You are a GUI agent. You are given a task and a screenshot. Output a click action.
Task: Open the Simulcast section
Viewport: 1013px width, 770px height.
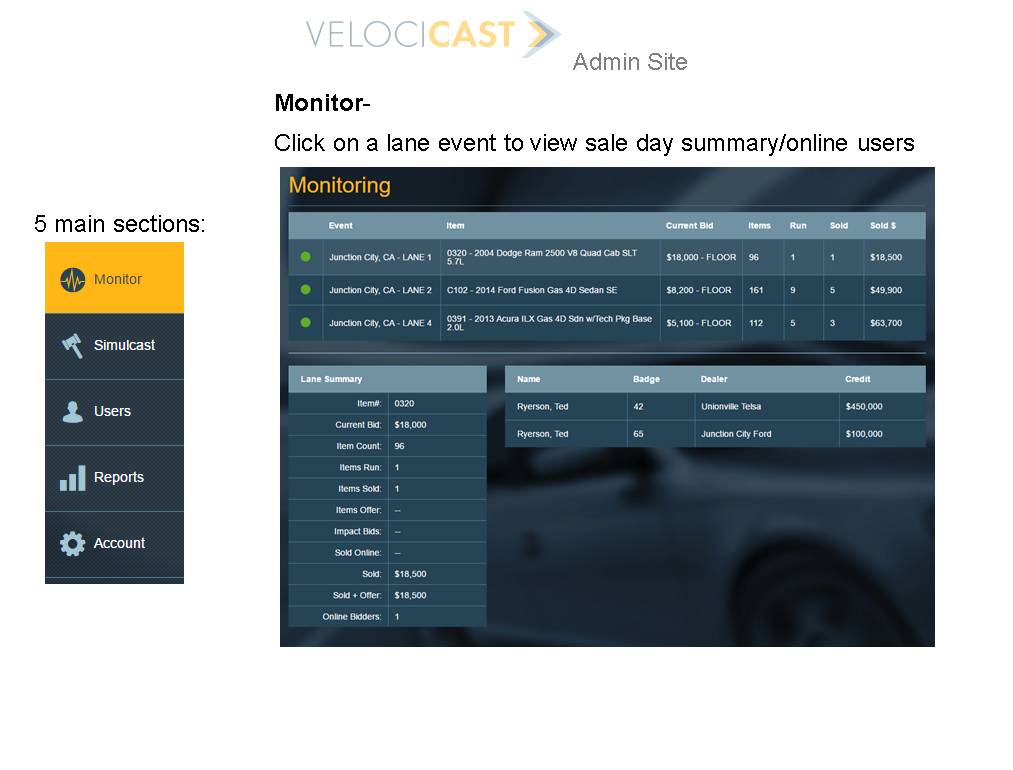coord(114,346)
